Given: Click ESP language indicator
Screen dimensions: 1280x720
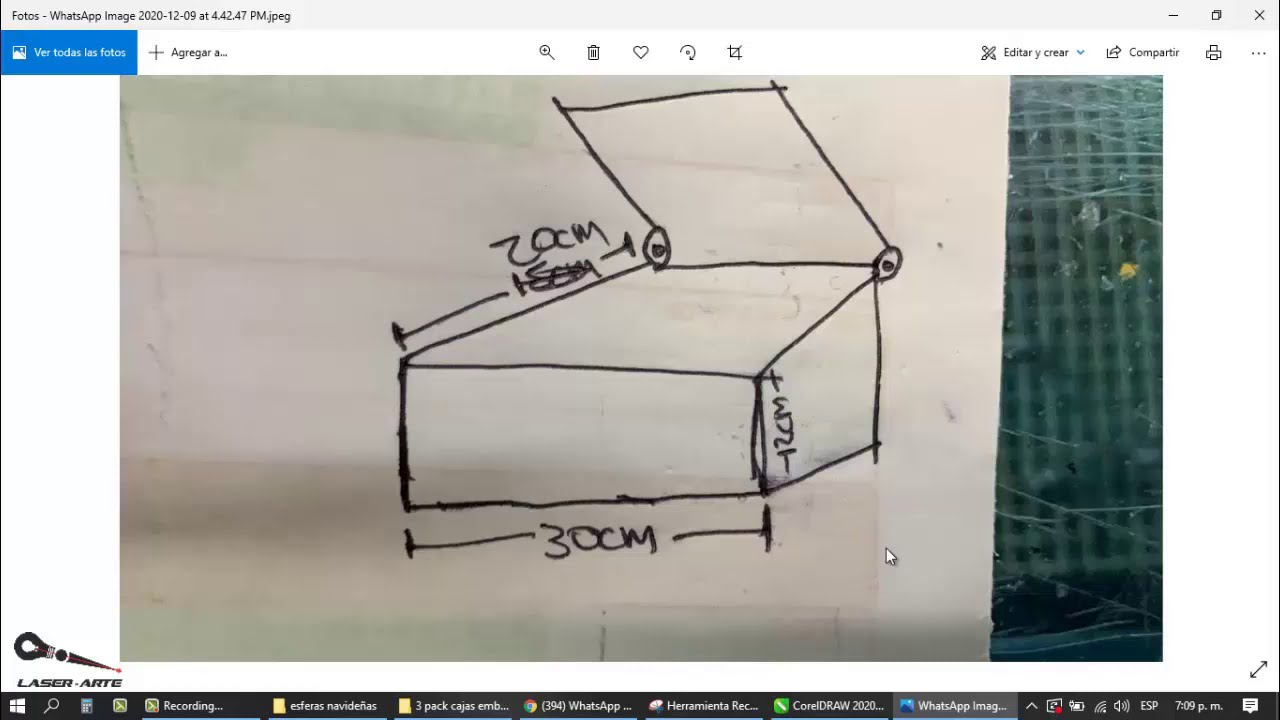Looking at the screenshot, I should 1149,705.
